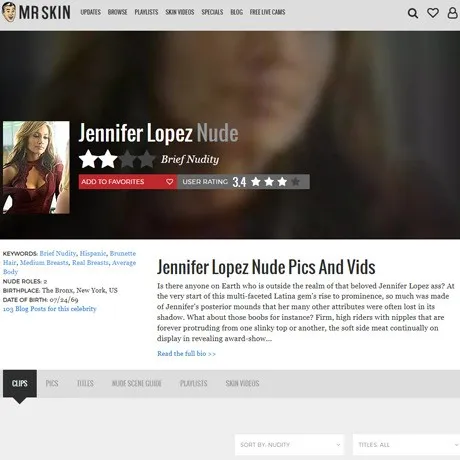Open the user account icon
Image resolution: width=460 pixels, height=460 pixels.
[x=452, y=13]
